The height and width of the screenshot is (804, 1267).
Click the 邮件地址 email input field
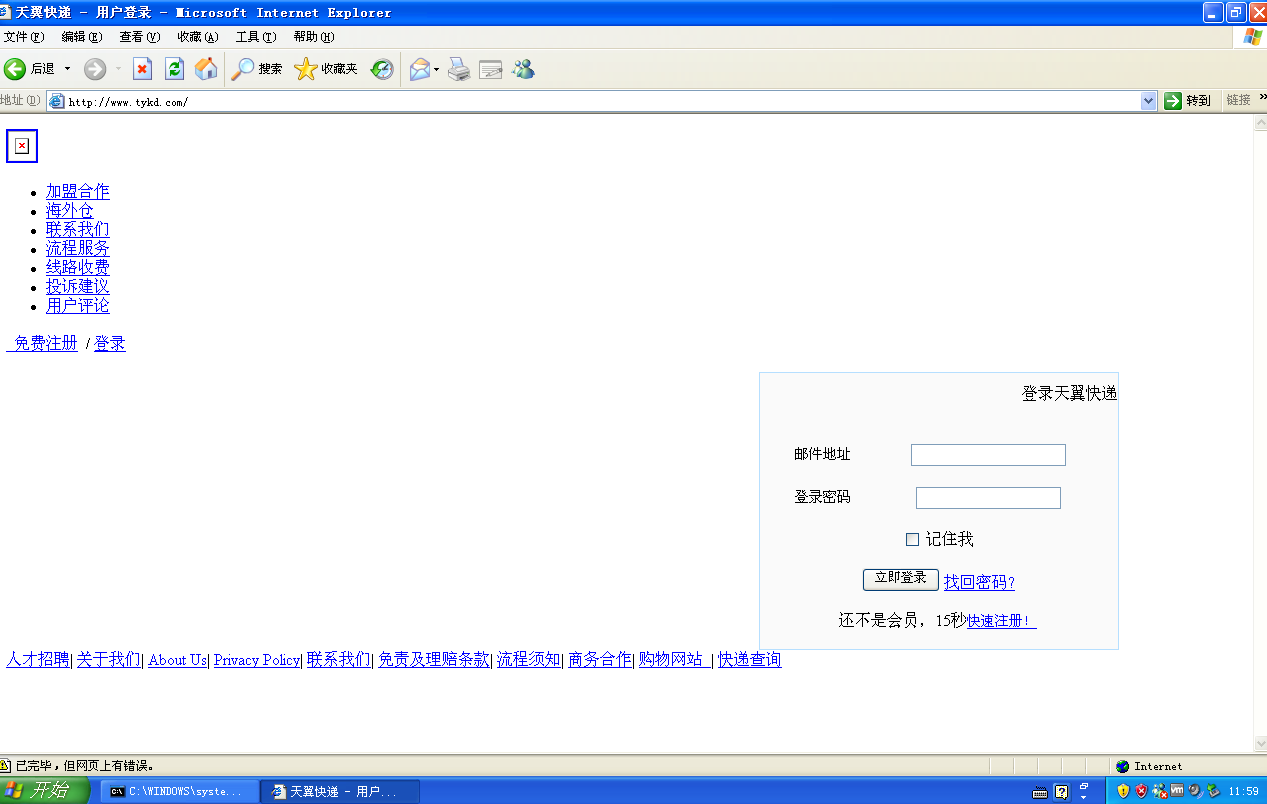(x=987, y=454)
